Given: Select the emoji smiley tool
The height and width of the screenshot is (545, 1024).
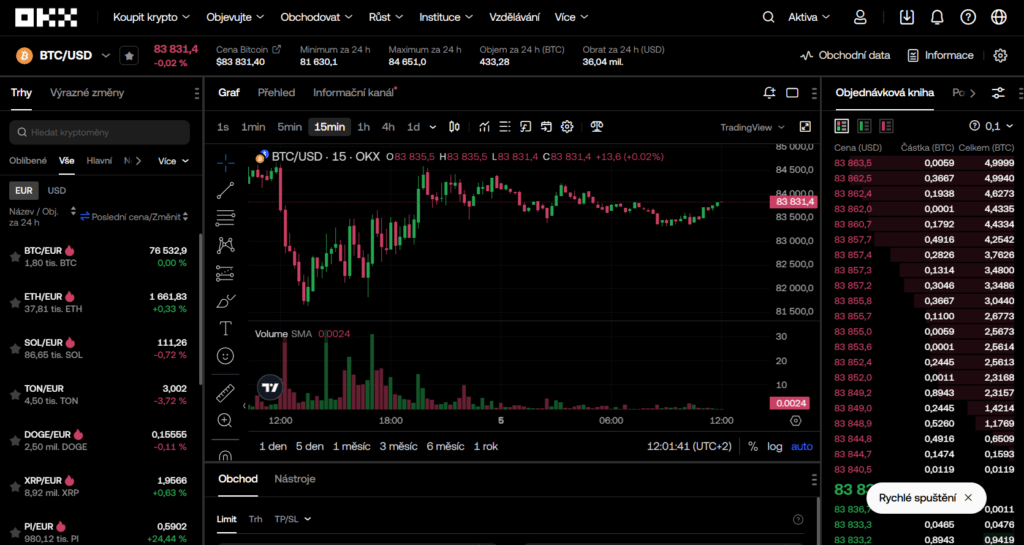Looking at the screenshot, I should click(225, 356).
